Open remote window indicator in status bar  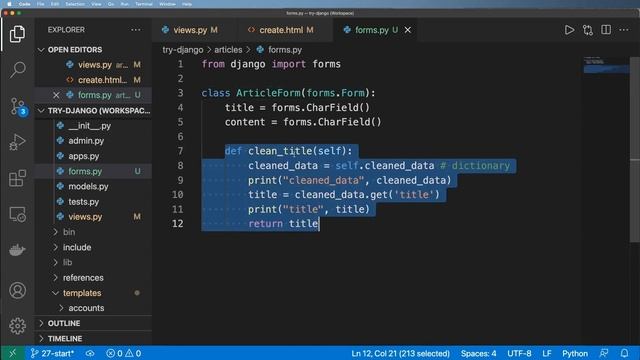12,353
